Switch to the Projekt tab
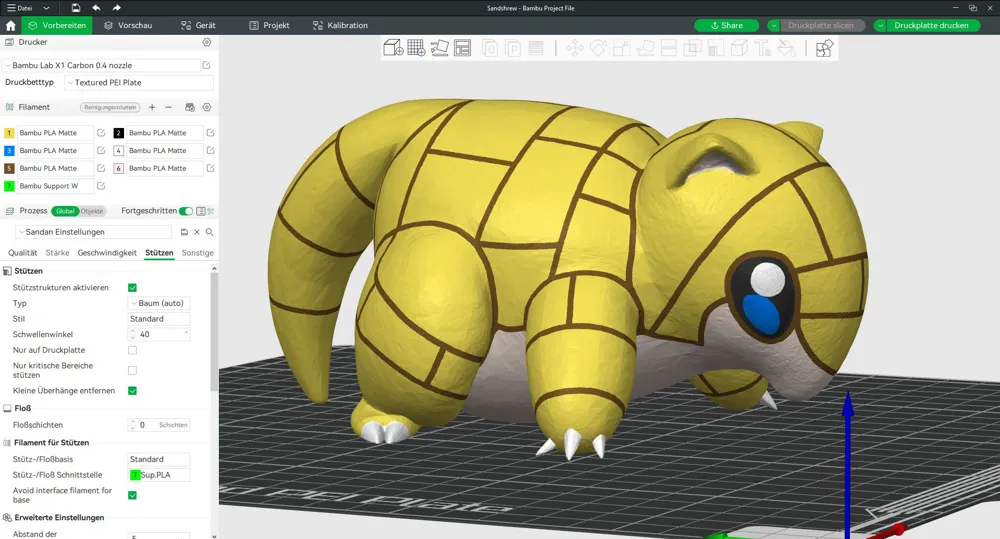 pos(269,26)
